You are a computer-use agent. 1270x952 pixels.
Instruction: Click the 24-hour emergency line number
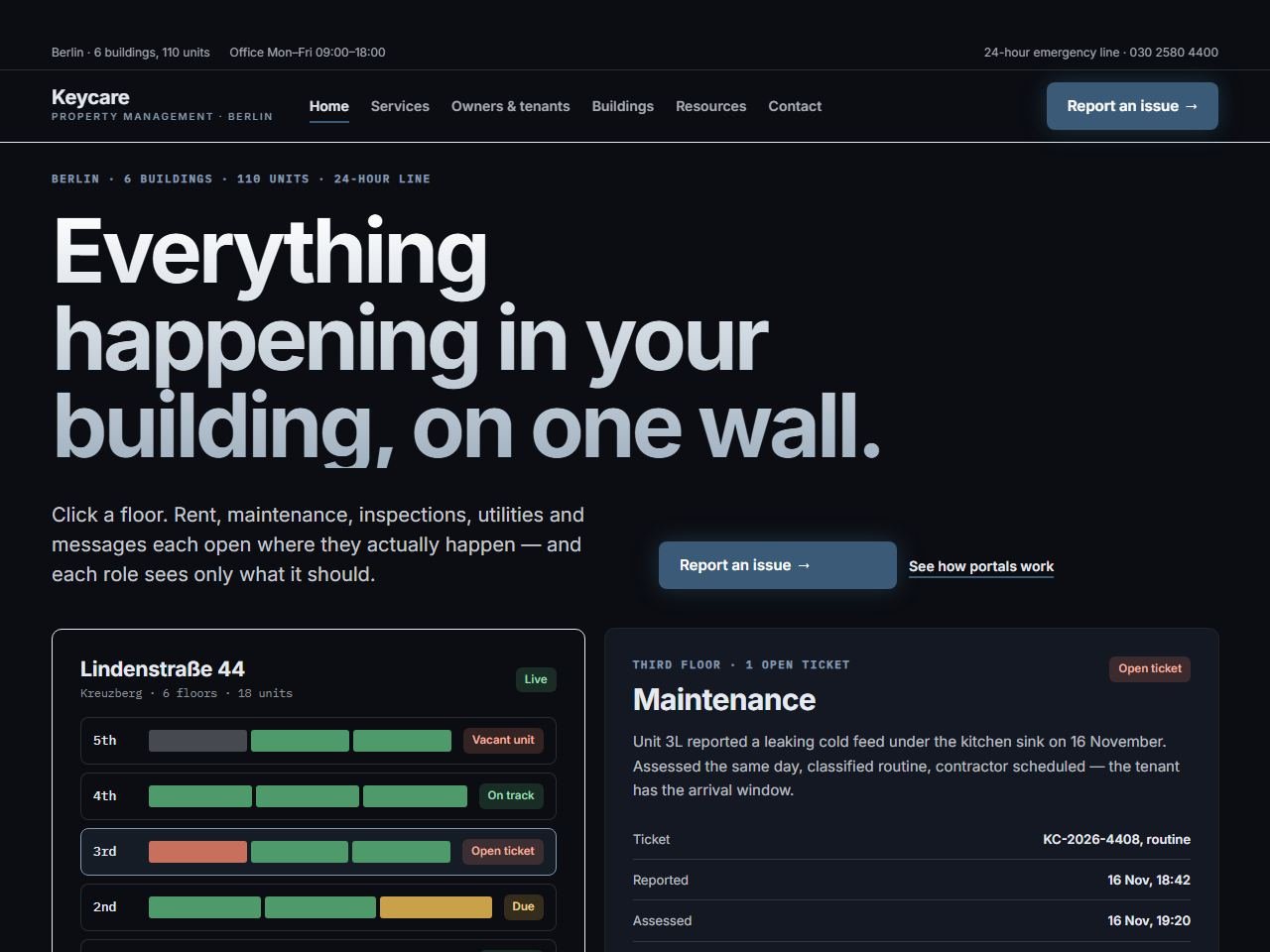[1101, 53]
